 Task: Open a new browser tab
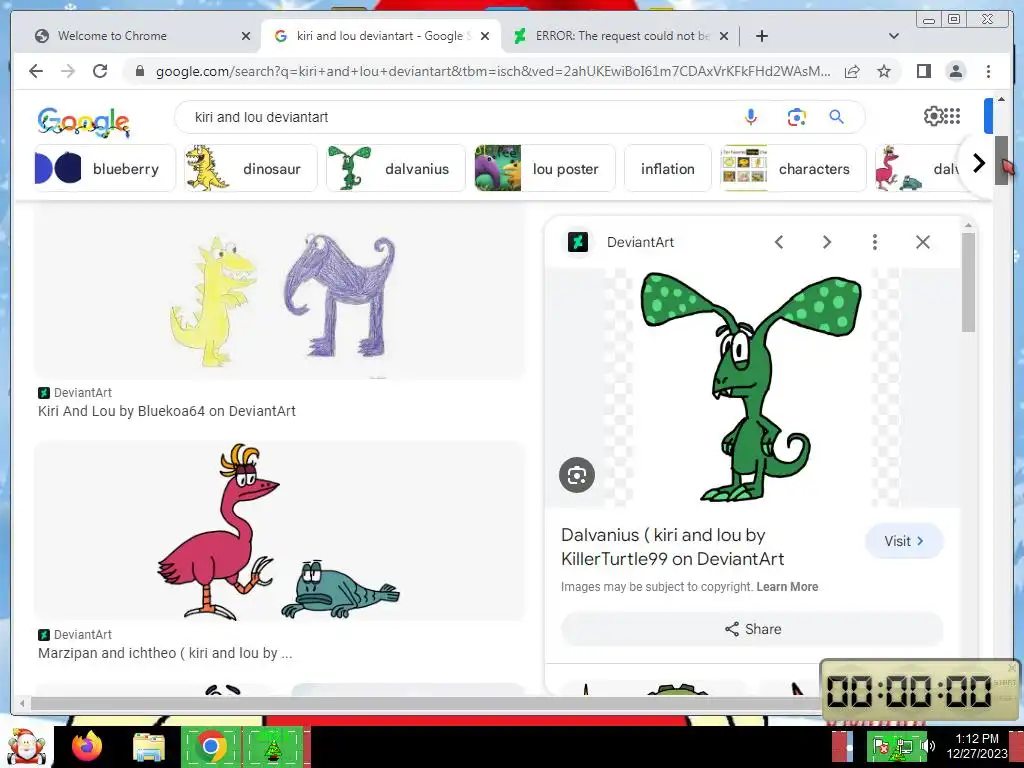pos(761,36)
